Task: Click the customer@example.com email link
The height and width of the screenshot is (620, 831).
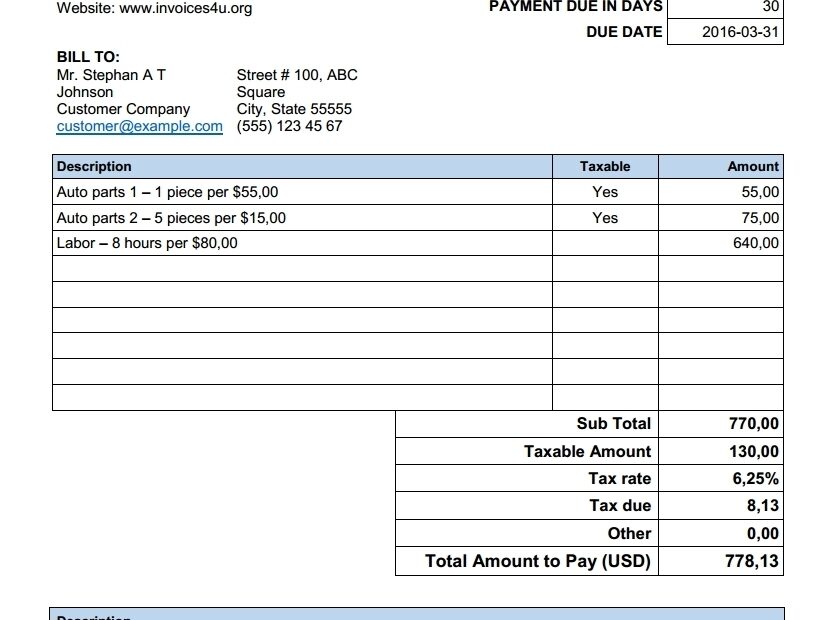Action: [138, 126]
